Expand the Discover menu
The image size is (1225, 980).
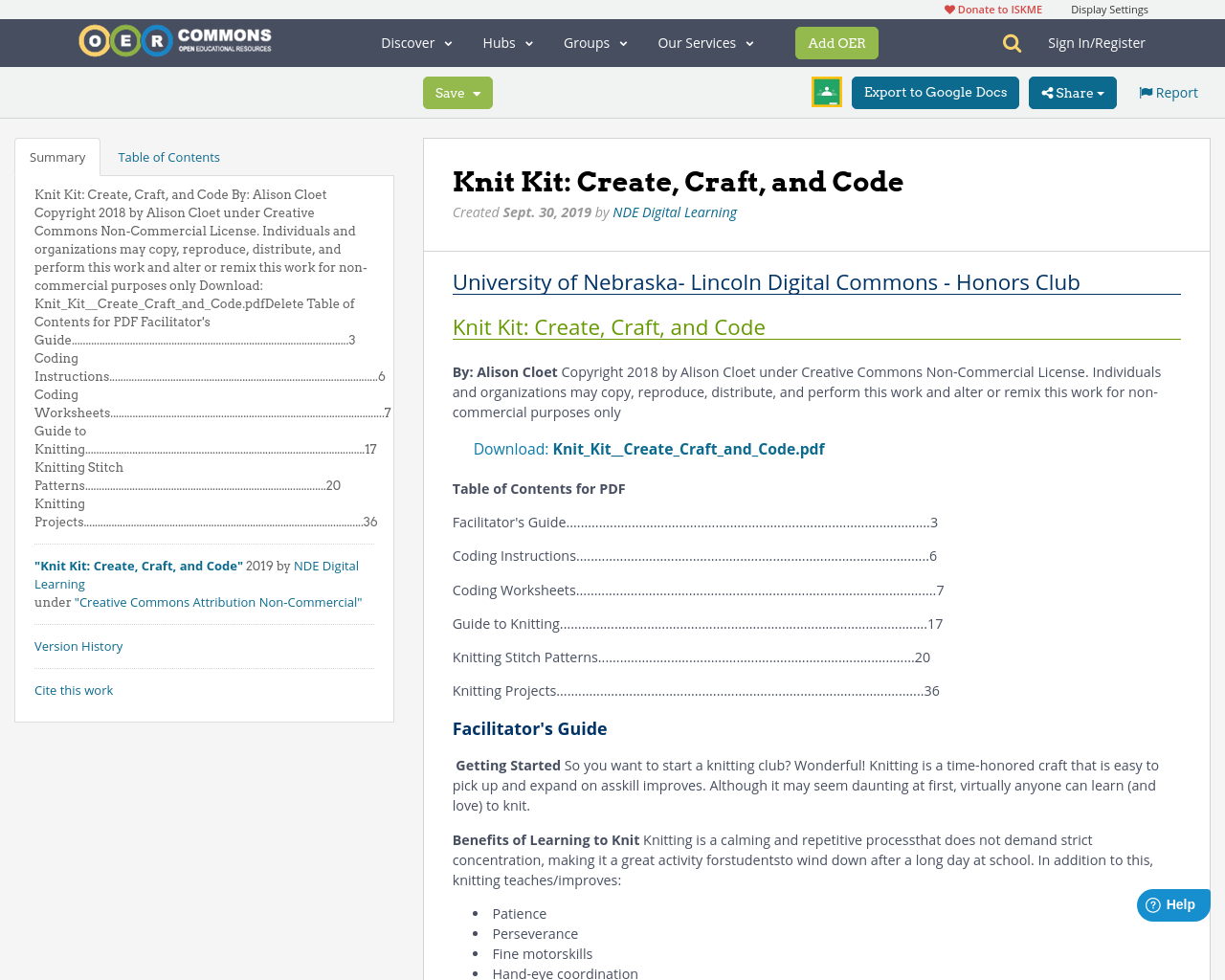[x=414, y=42]
